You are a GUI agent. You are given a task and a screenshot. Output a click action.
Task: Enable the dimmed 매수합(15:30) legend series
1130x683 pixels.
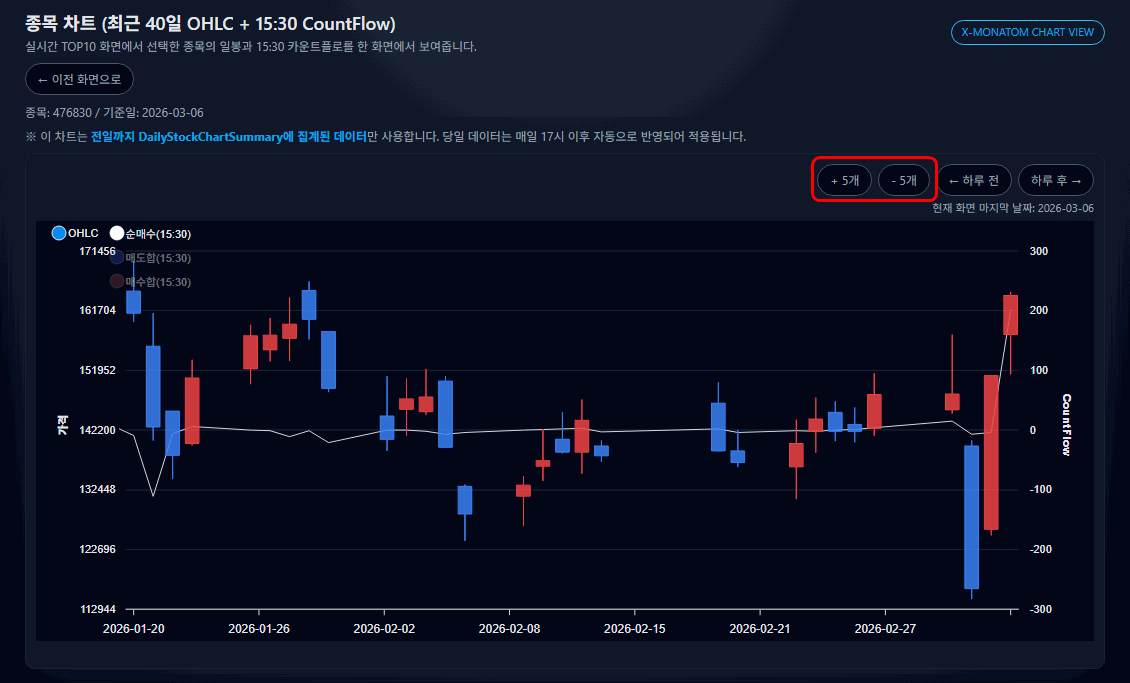click(117, 282)
